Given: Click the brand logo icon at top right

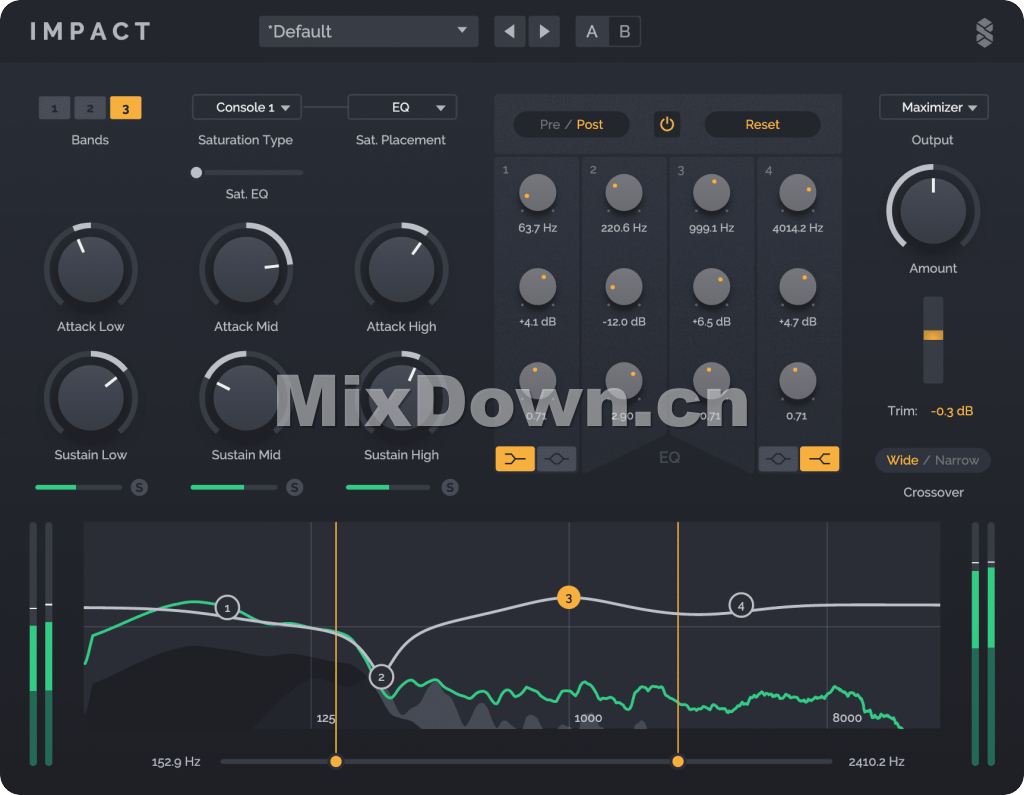Looking at the screenshot, I should point(984,33).
